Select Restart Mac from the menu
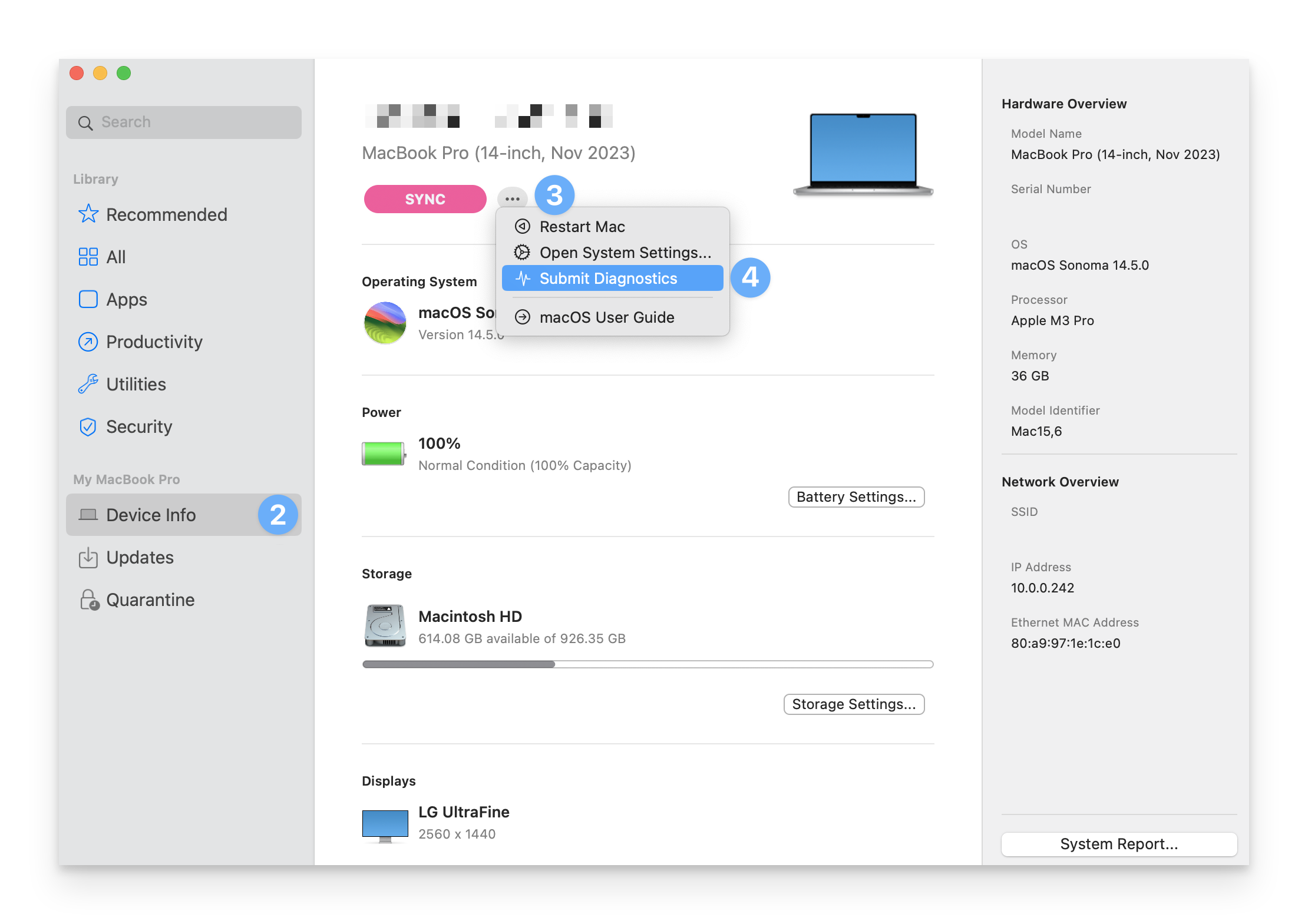The image size is (1308, 924). click(x=582, y=226)
